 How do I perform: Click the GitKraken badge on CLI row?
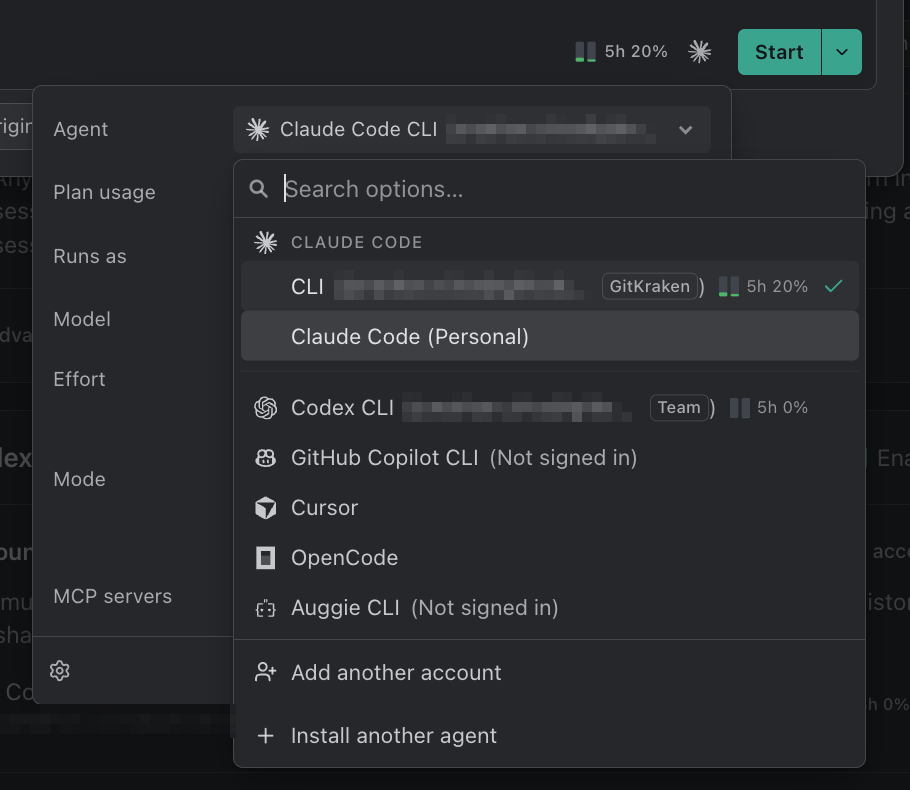pyautogui.click(x=649, y=286)
